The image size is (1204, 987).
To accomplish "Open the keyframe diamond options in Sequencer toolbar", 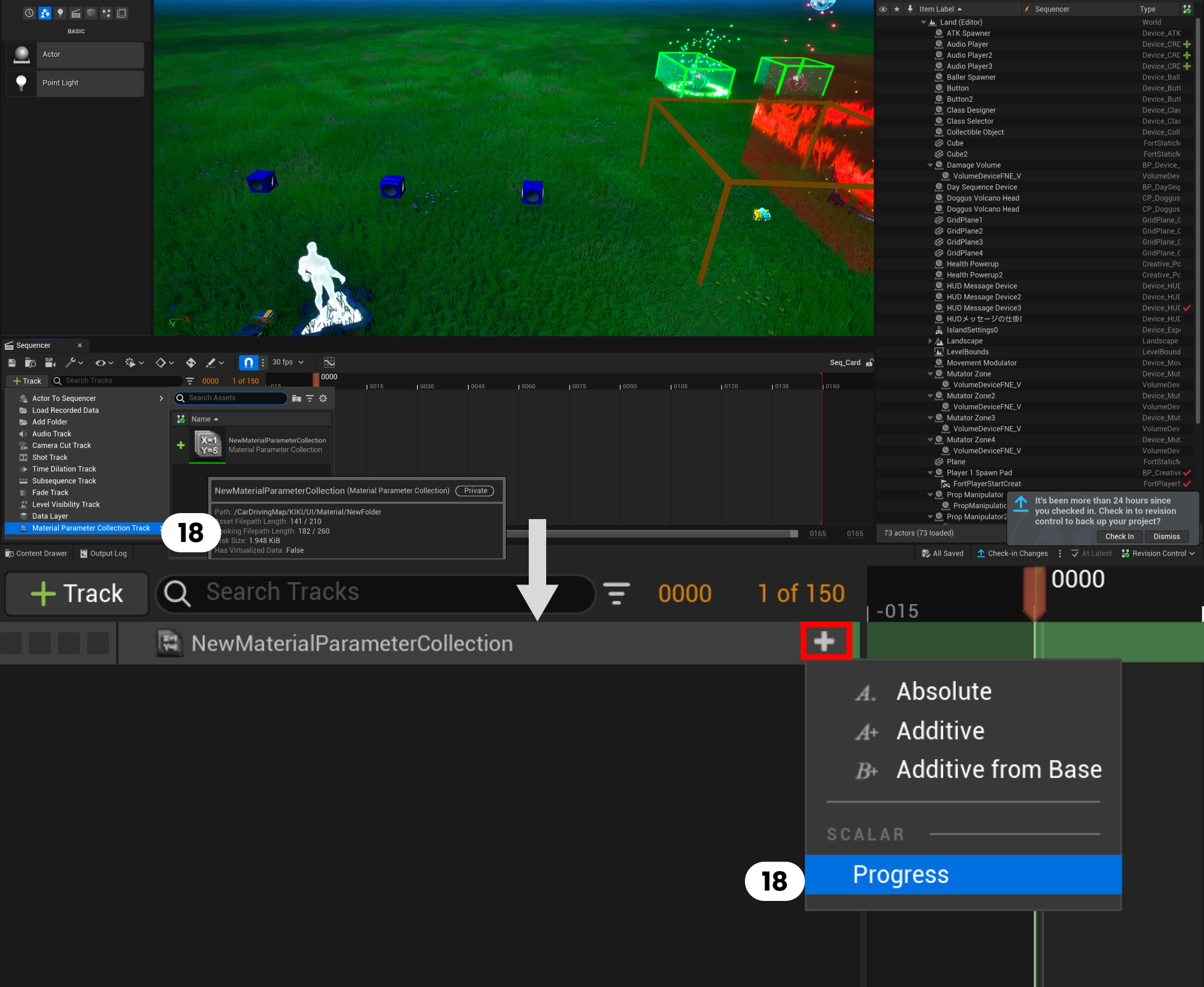I will (161, 362).
